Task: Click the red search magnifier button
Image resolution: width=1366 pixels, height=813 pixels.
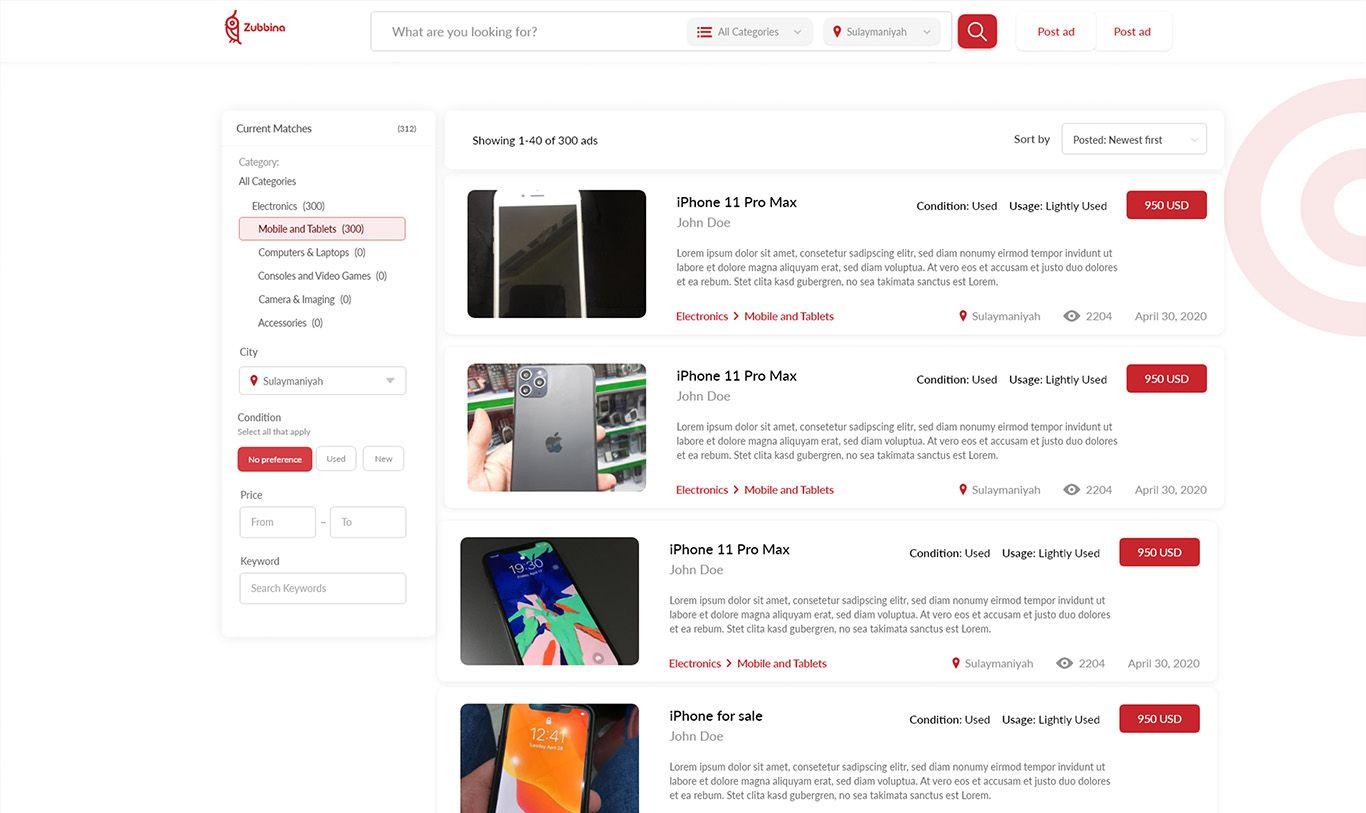Action: 976,32
